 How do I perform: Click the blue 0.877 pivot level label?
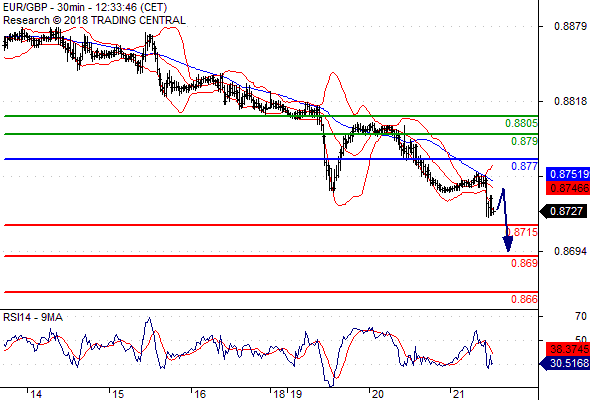point(524,166)
